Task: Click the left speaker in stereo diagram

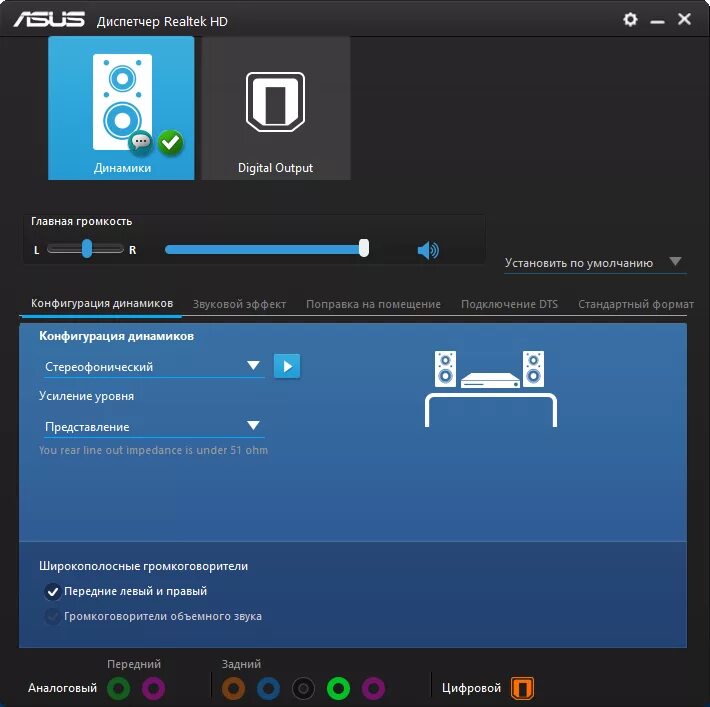Action: [x=445, y=369]
